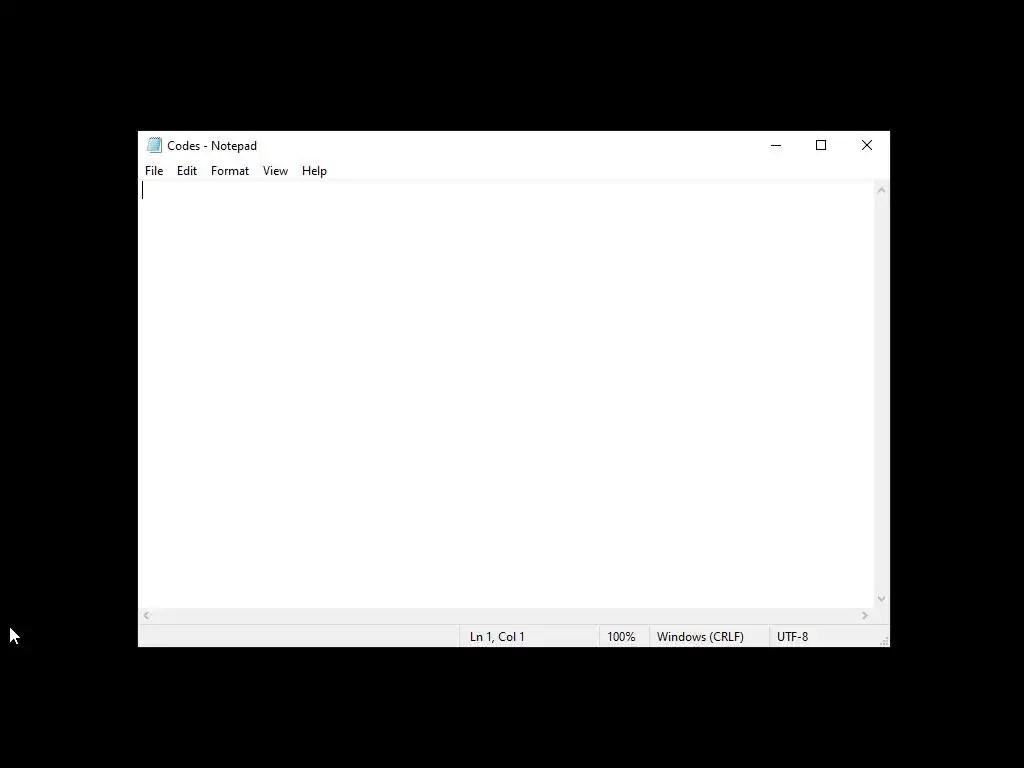The width and height of the screenshot is (1024, 768).
Task: Open the Format menu
Action: point(230,170)
